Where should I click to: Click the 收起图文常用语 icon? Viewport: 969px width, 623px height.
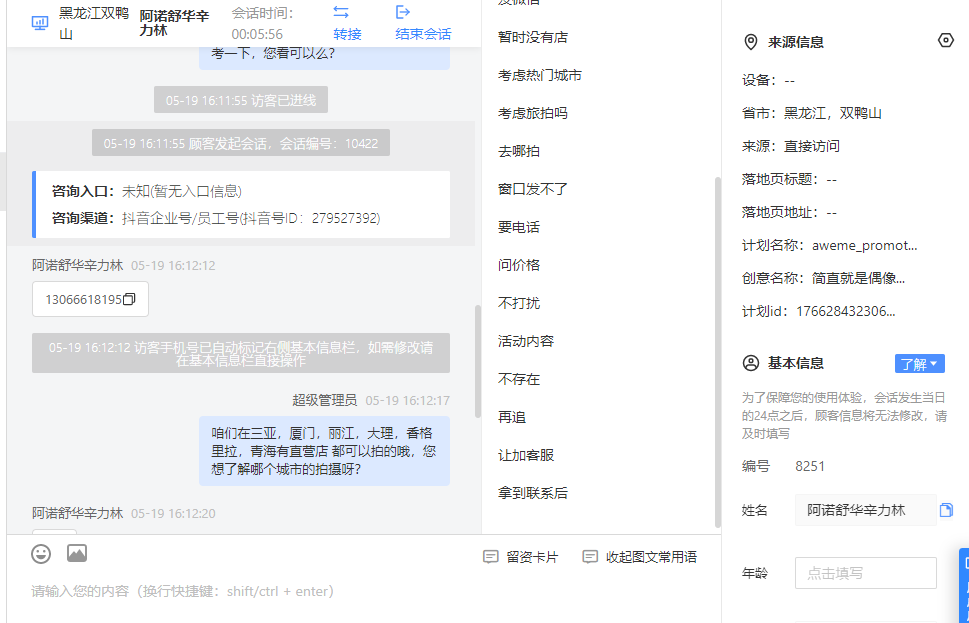tap(590, 557)
